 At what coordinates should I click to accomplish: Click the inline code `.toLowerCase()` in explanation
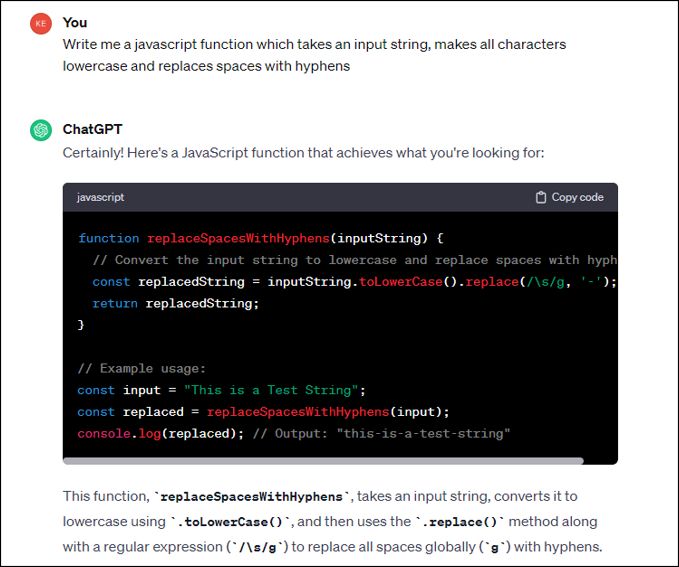click(x=232, y=522)
